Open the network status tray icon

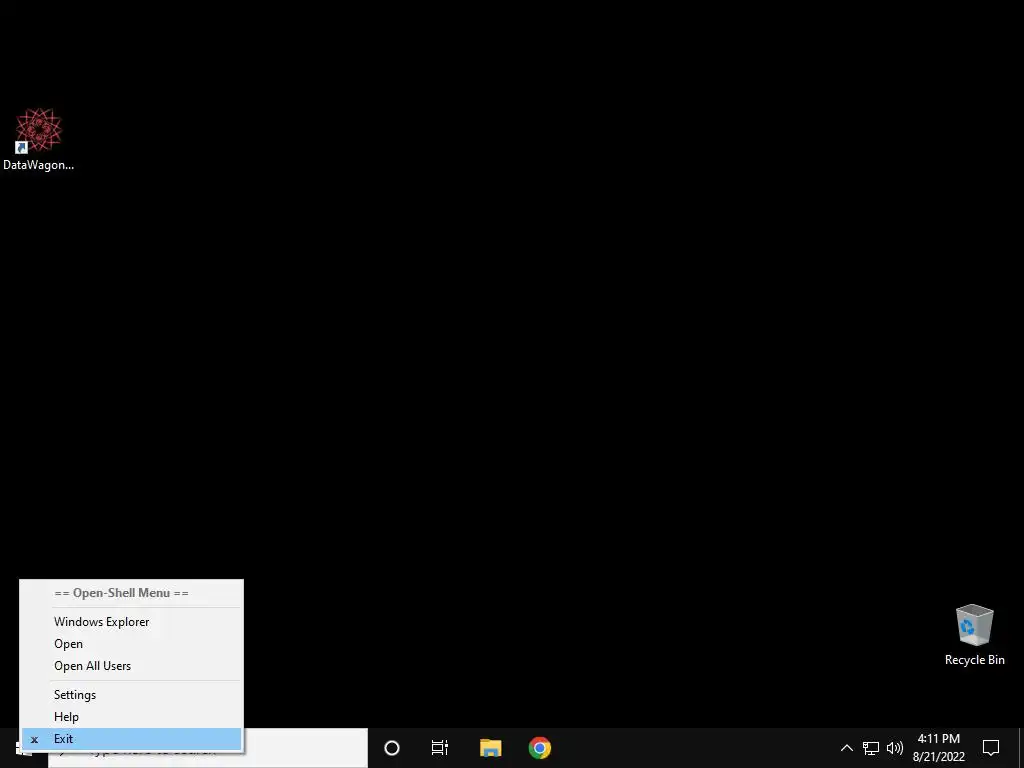pos(871,748)
